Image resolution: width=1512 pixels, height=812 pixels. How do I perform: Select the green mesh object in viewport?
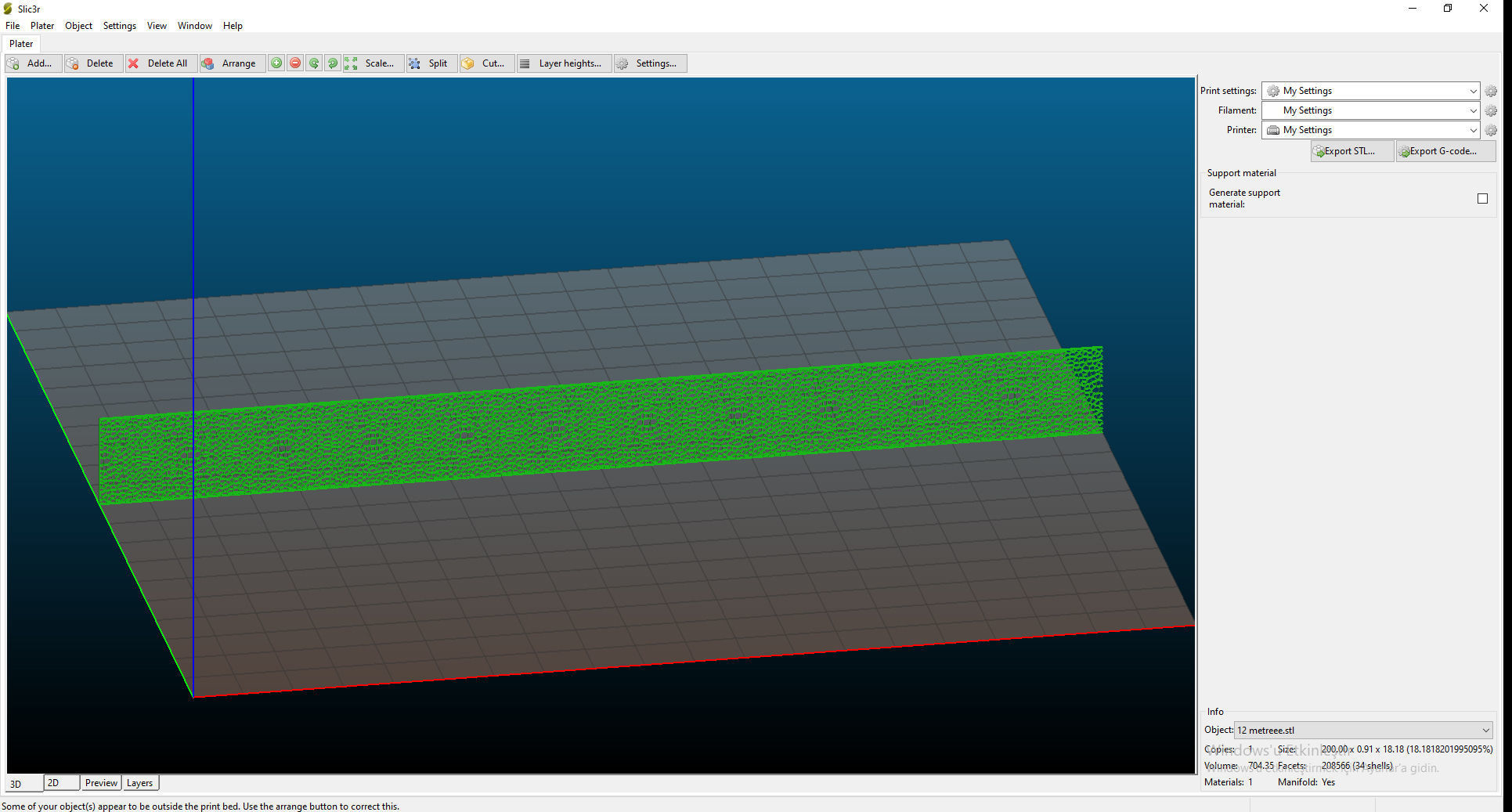pos(601,424)
